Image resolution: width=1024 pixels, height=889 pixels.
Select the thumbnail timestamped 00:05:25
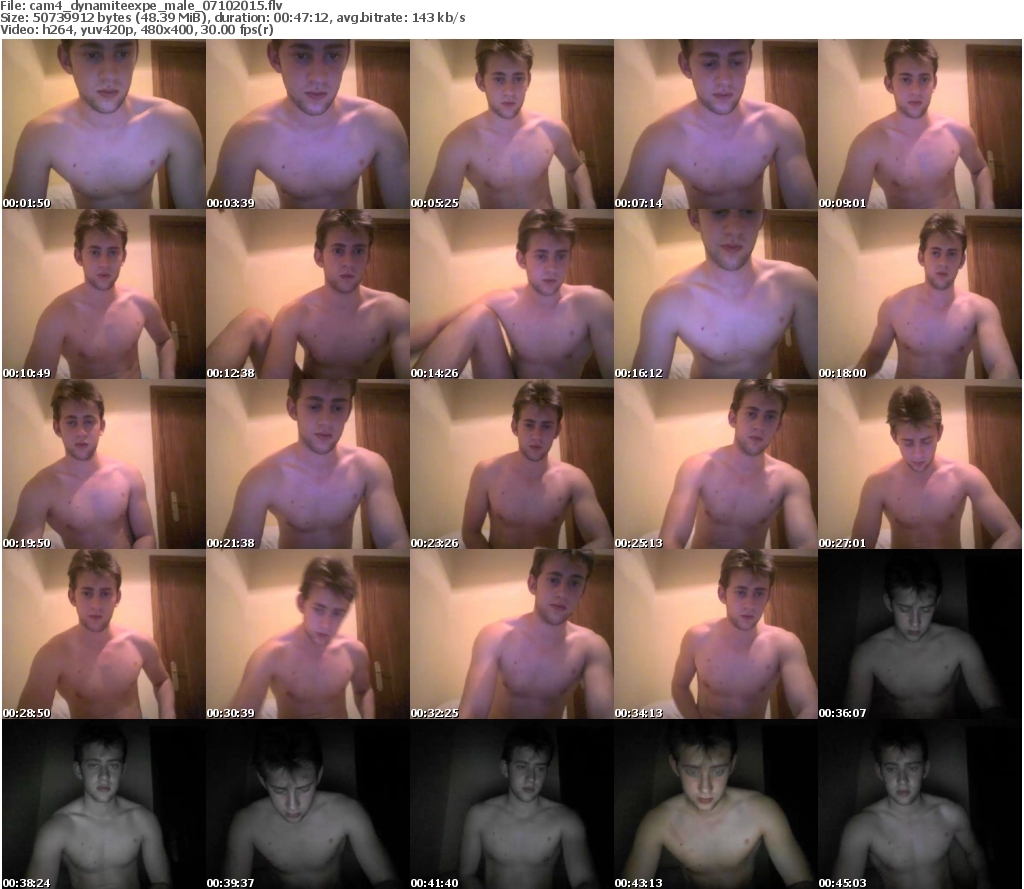coord(511,124)
